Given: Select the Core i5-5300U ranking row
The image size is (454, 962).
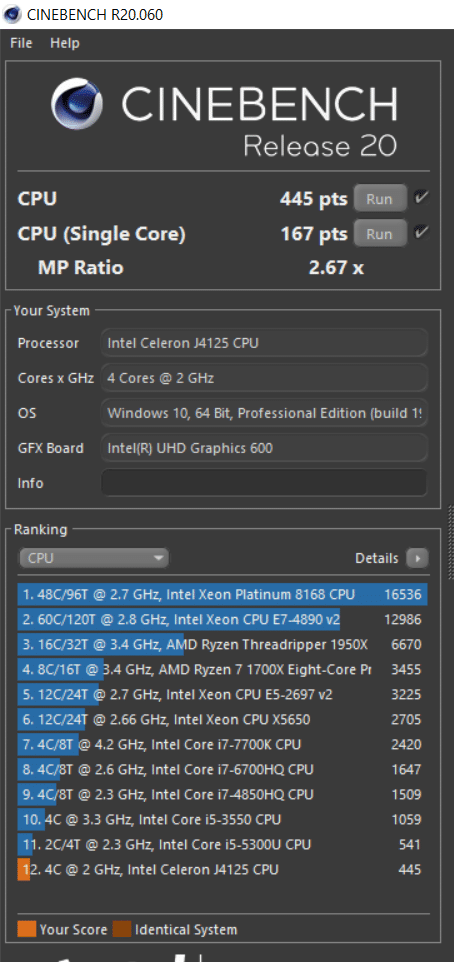Looking at the screenshot, I should click(222, 845).
